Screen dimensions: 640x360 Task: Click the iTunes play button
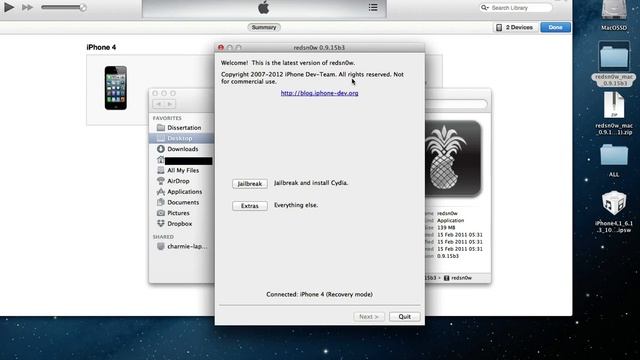click(9, 7)
